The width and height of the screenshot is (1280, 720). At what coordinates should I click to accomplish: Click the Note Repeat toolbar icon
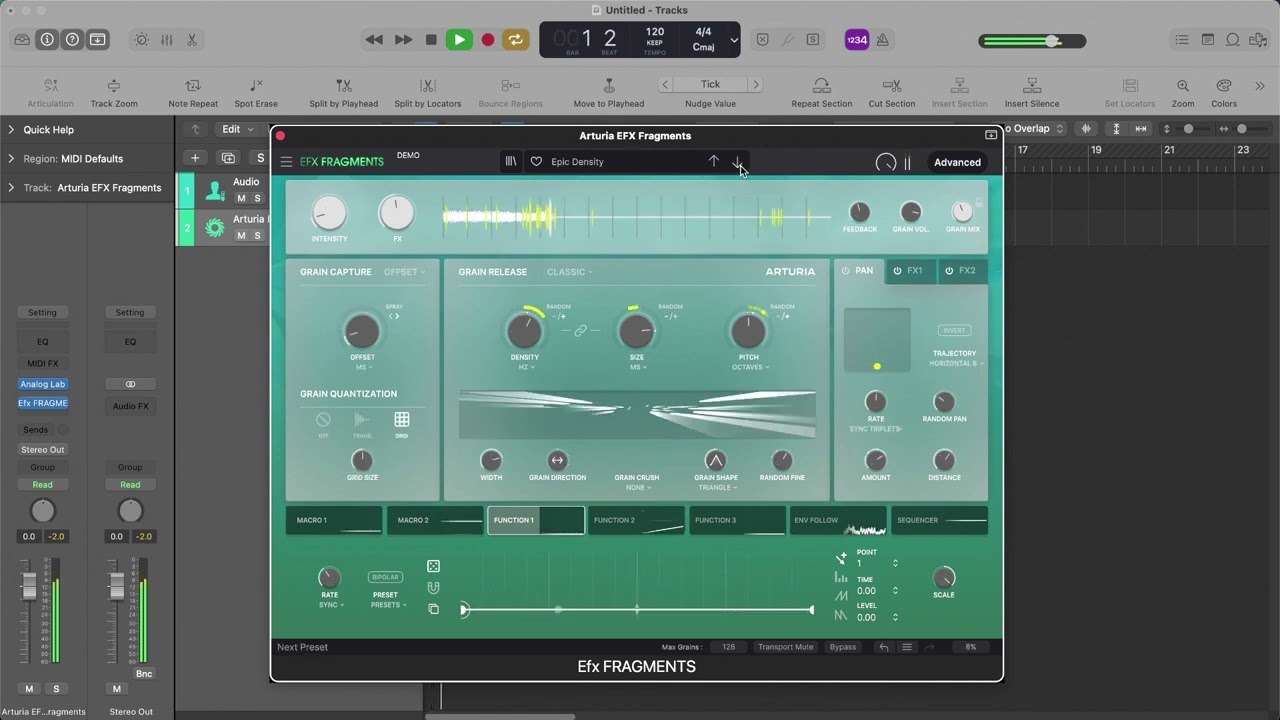pos(193,86)
